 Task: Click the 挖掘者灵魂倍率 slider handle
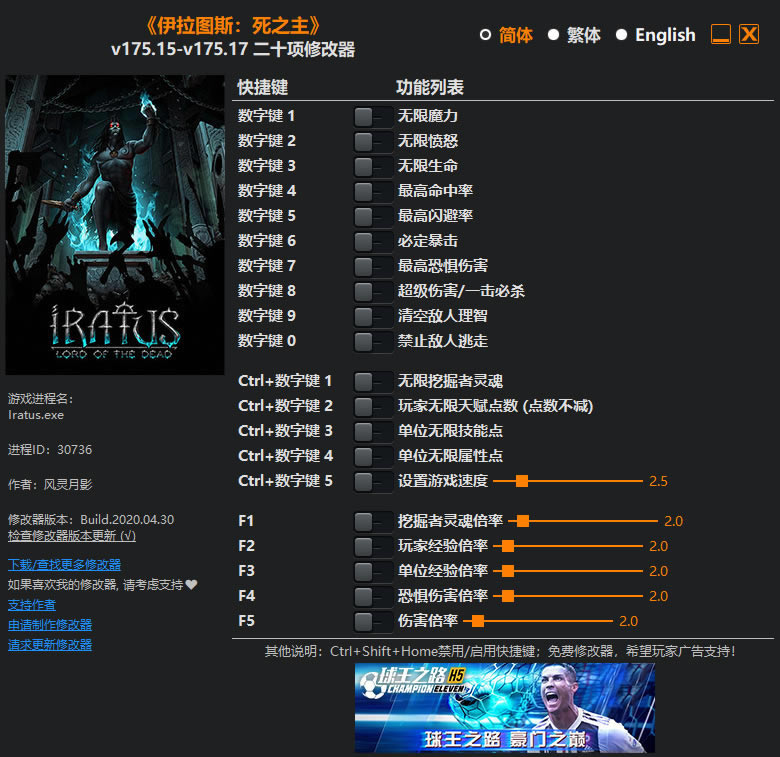pyautogui.click(x=523, y=521)
